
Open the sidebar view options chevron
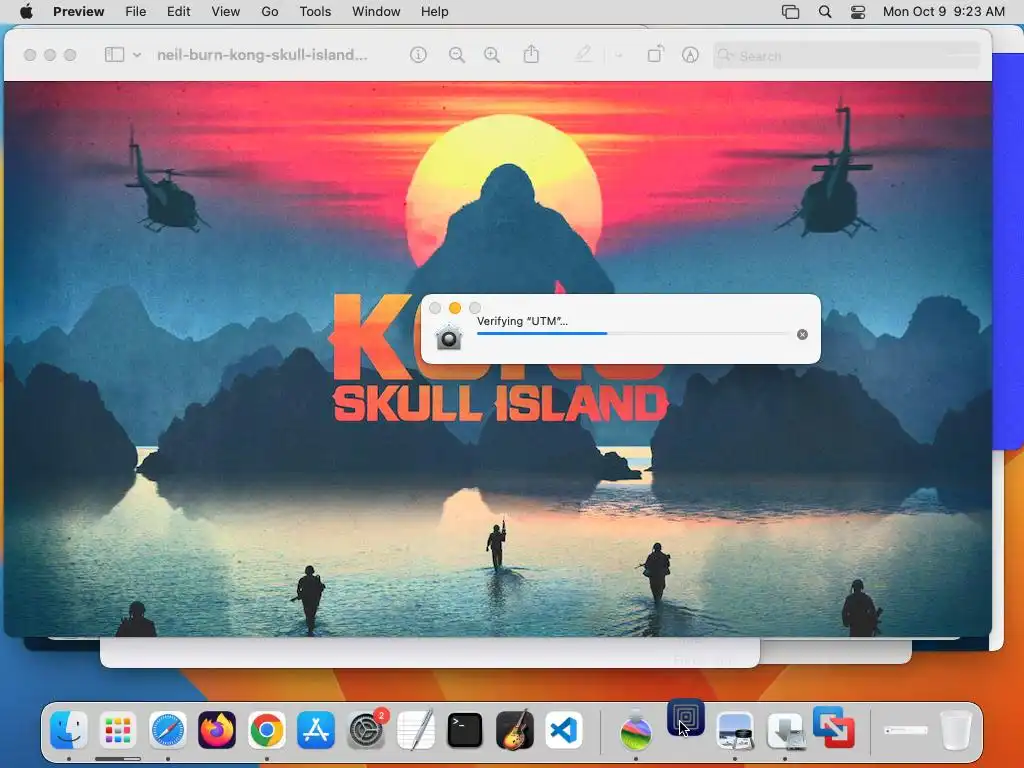[136, 55]
